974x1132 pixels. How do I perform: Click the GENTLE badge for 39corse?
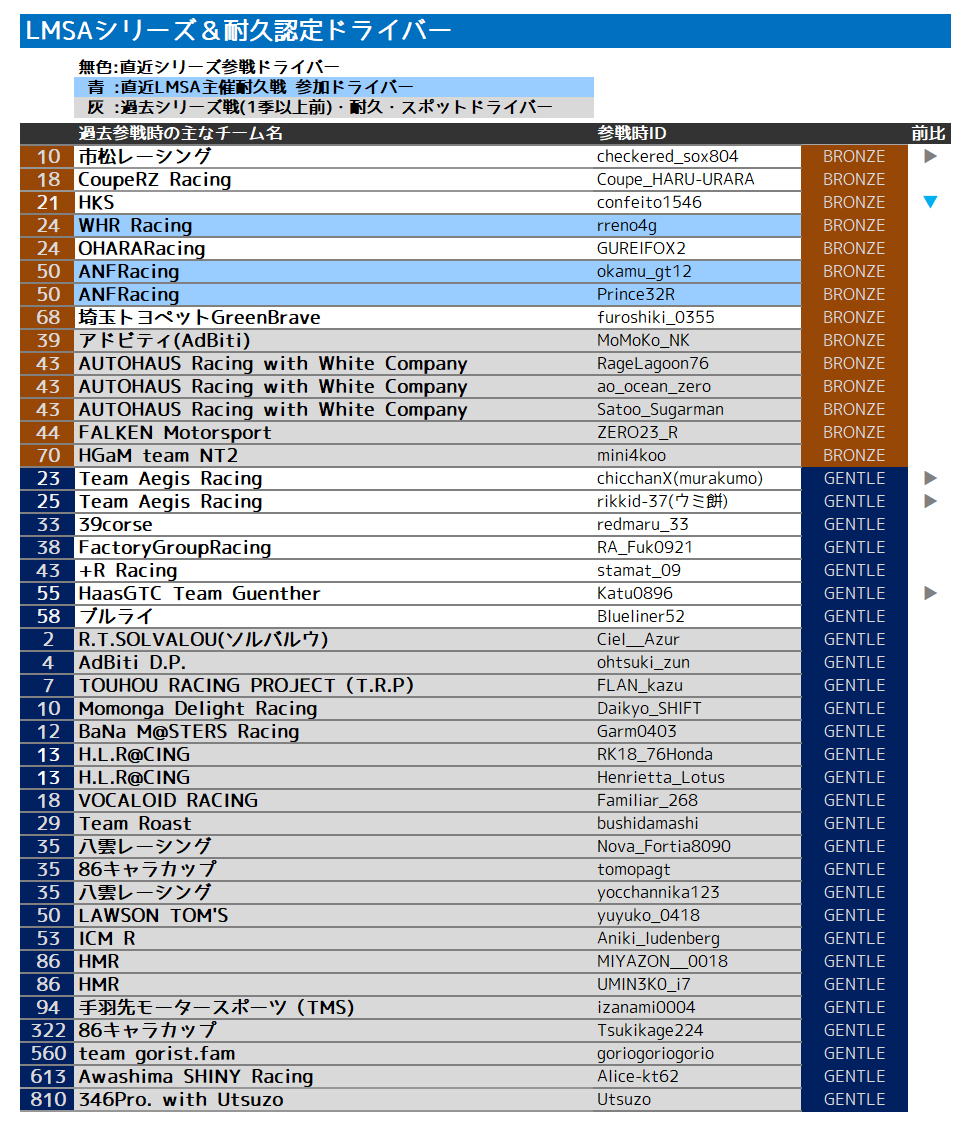pos(854,524)
